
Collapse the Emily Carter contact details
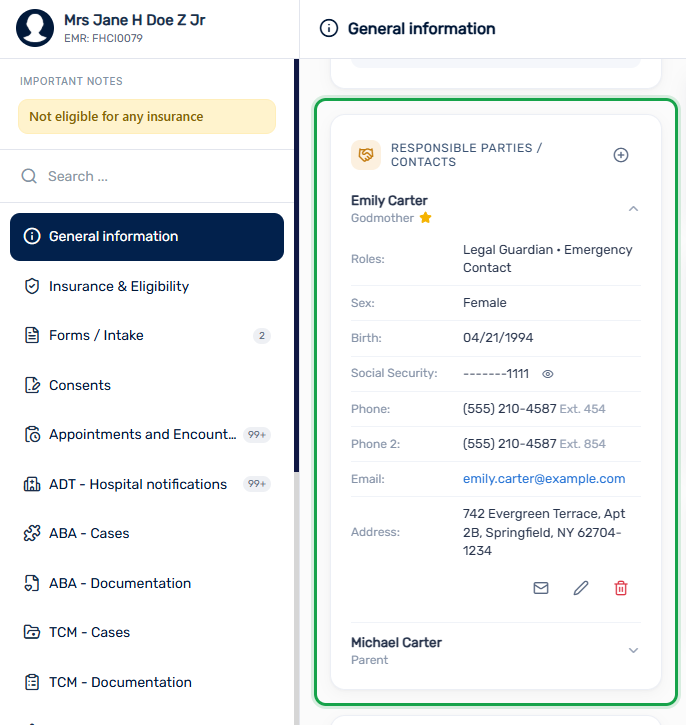coord(633,209)
